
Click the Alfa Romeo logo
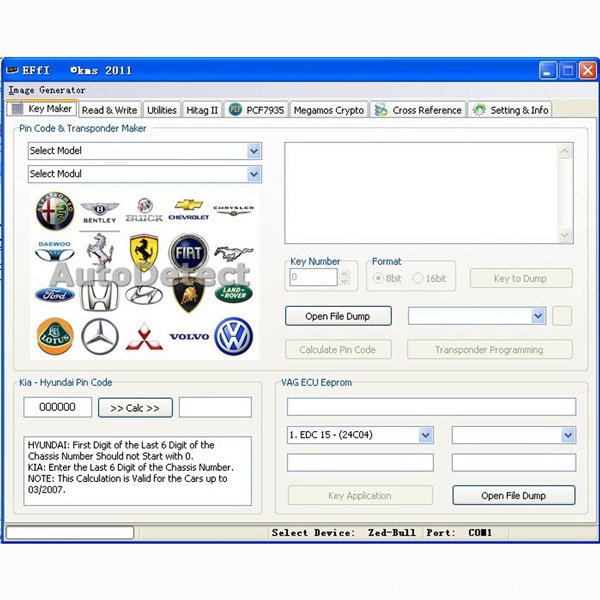pos(55,211)
